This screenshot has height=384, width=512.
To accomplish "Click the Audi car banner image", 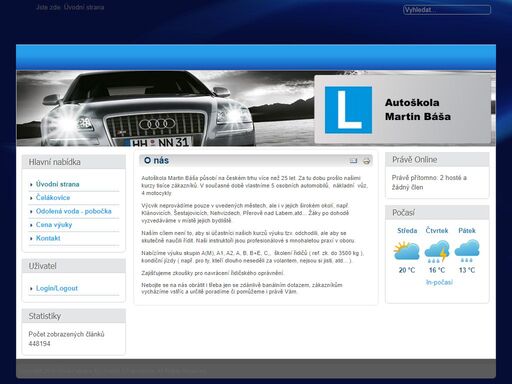I will pyautogui.click(x=165, y=108).
